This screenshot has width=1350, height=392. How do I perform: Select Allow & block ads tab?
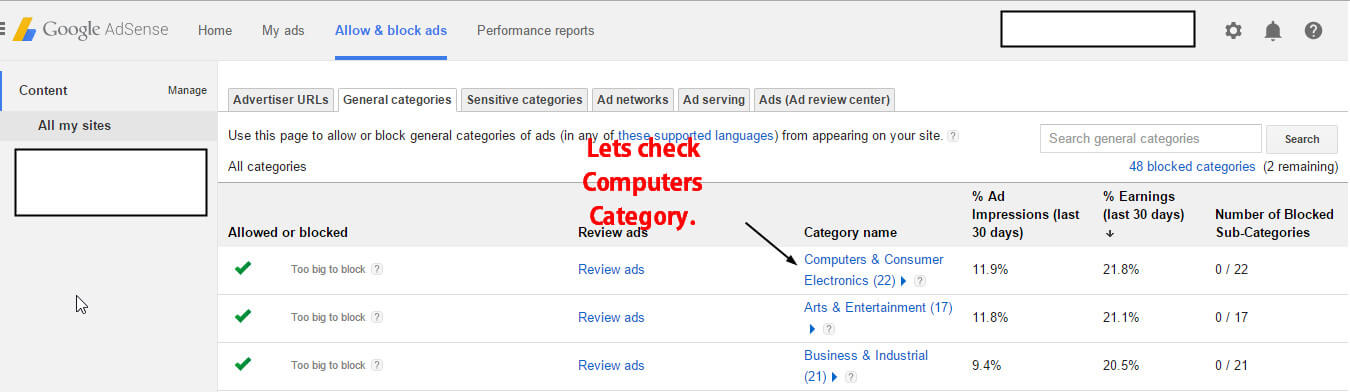point(391,30)
